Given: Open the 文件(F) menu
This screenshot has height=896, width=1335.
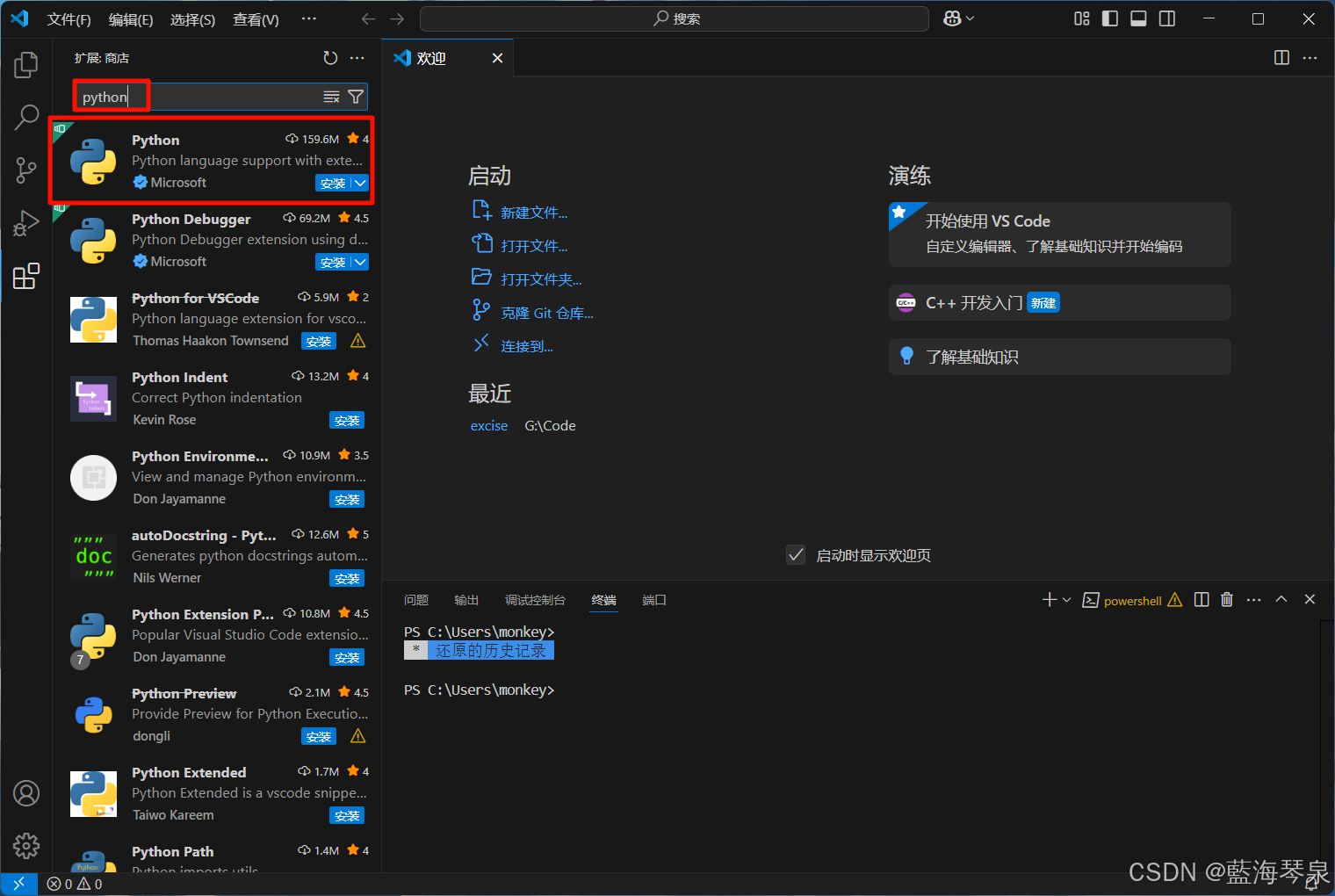Looking at the screenshot, I should [x=69, y=19].
